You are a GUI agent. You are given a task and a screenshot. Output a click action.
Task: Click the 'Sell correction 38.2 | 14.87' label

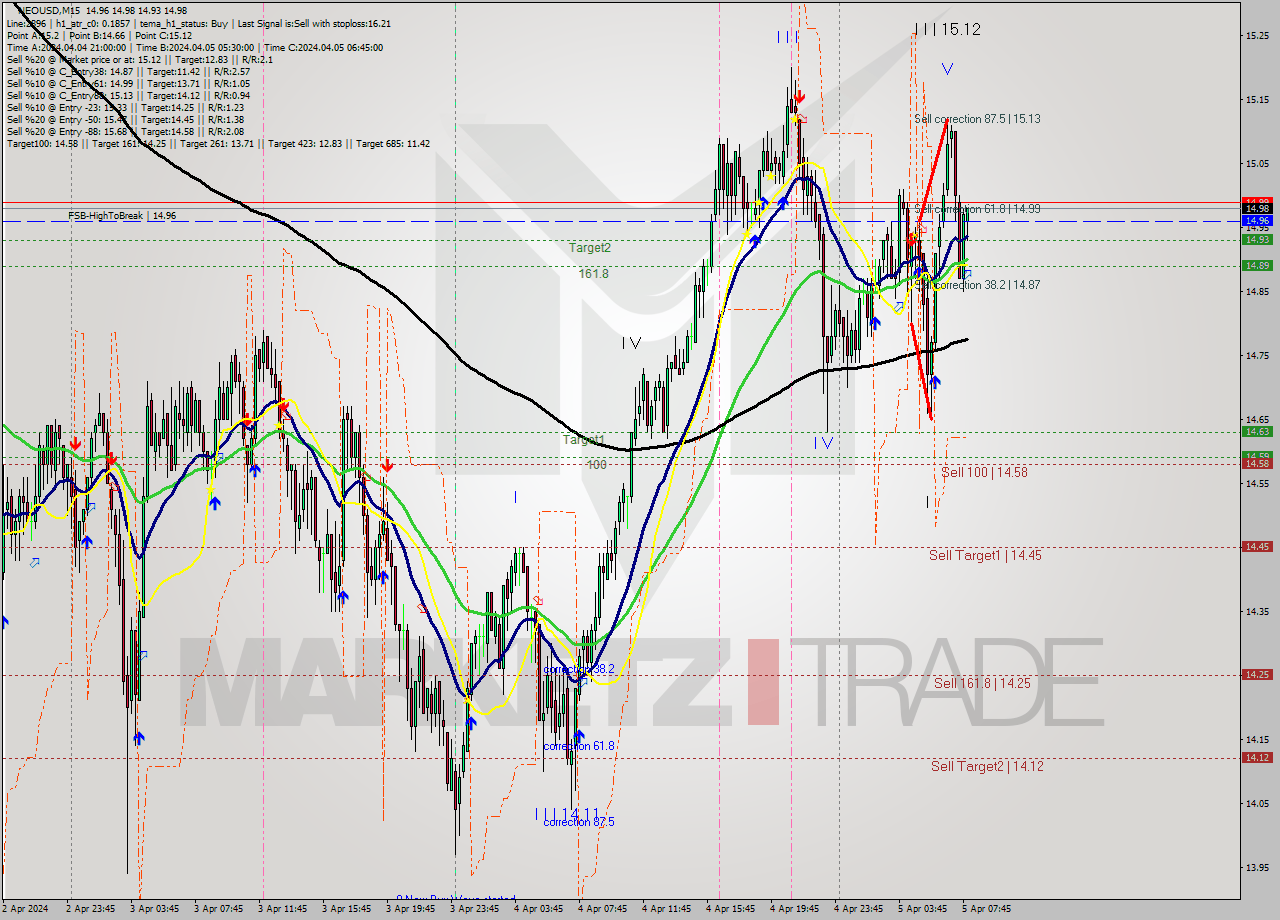tap(977, 284)
